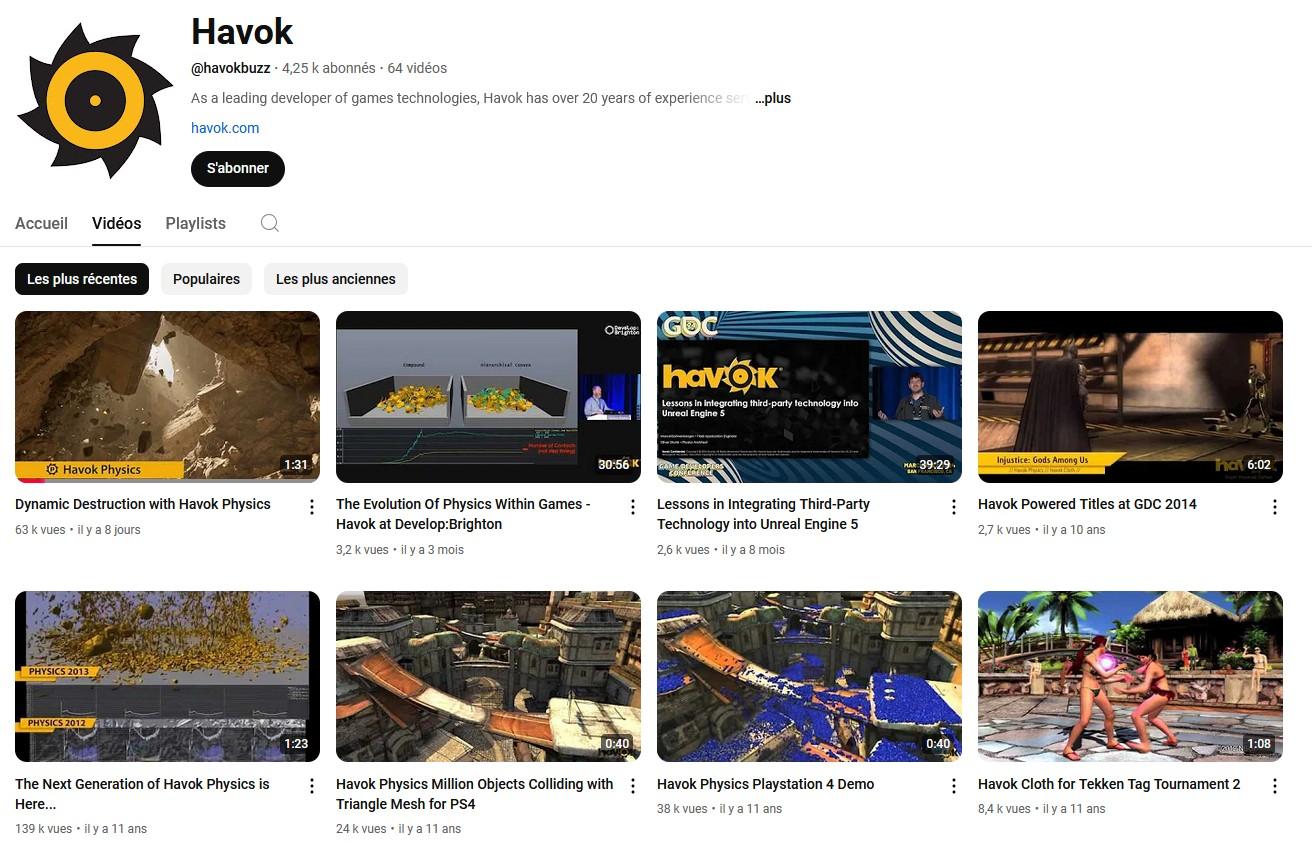Expand channel description with '...plus'

(772, 98)
